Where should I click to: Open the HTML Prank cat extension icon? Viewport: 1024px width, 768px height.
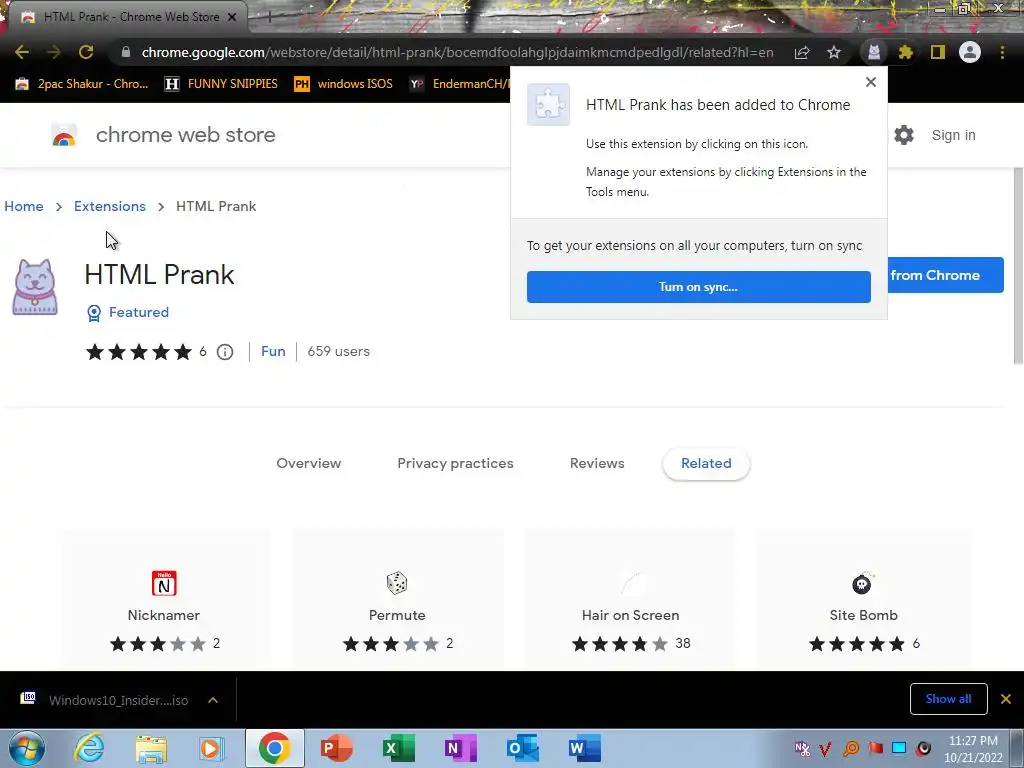click(x=874, y=52)
